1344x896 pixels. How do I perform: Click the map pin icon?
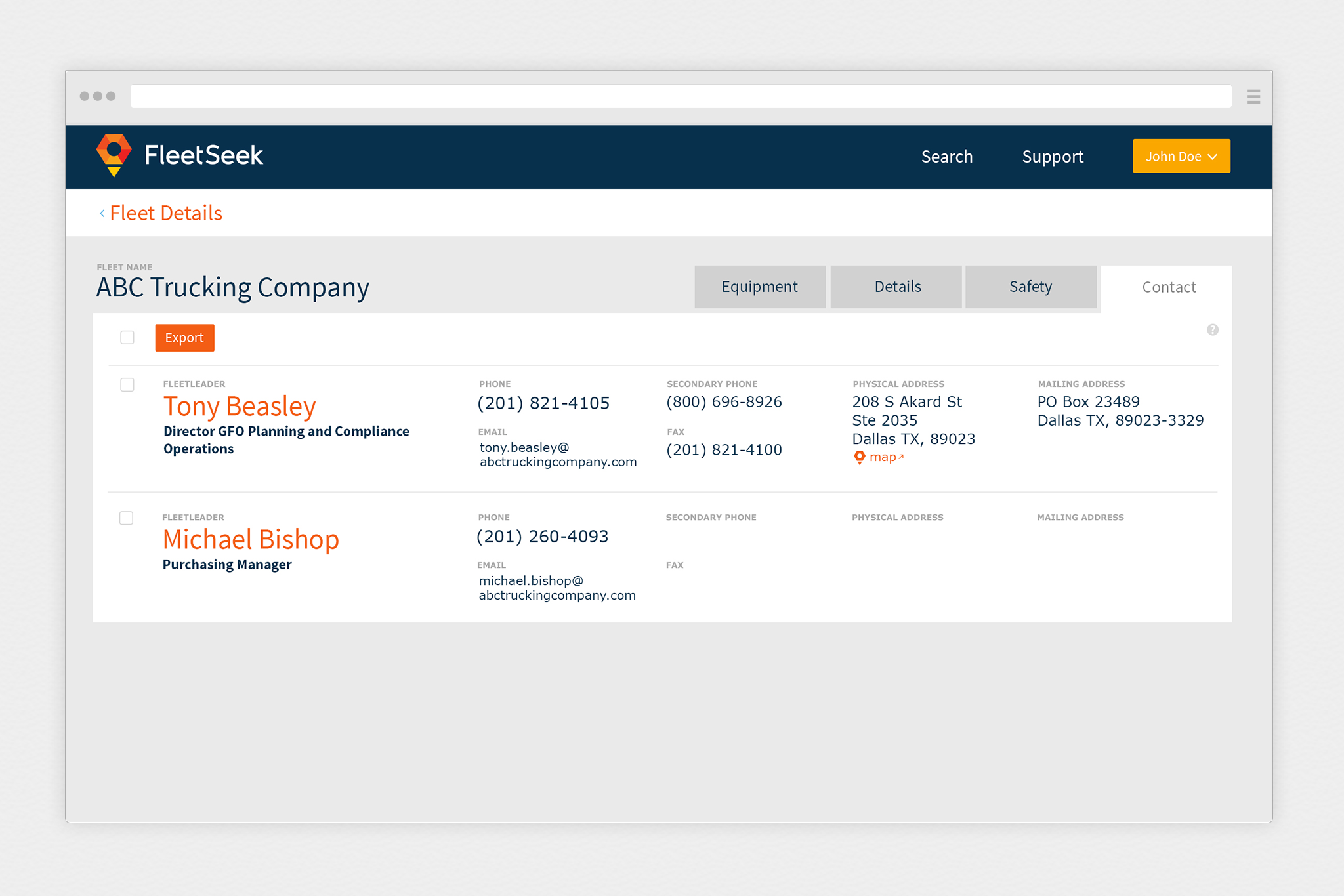pos(859,457)
